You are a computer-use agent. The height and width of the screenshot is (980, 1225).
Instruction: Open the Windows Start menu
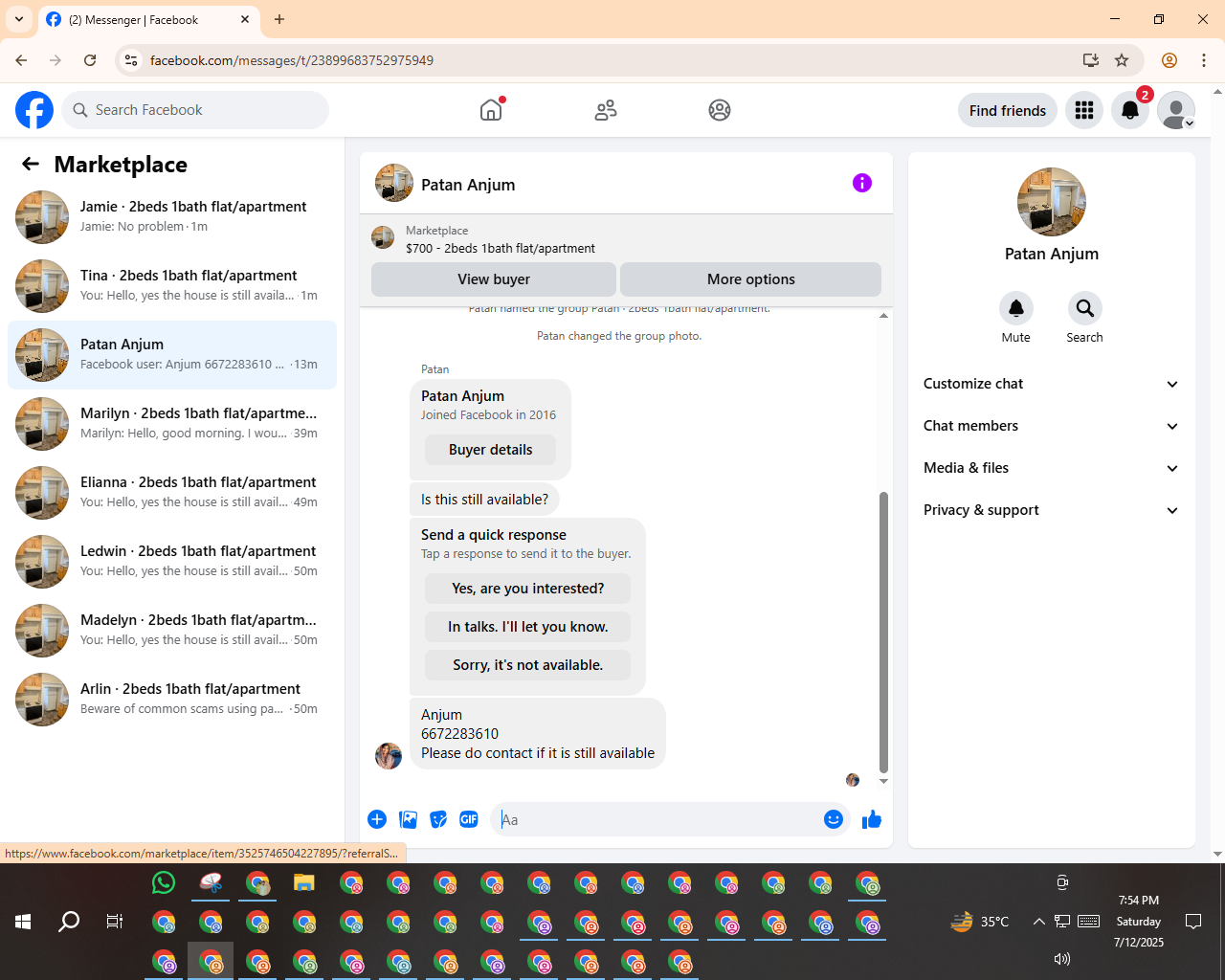tap(23, 922)
